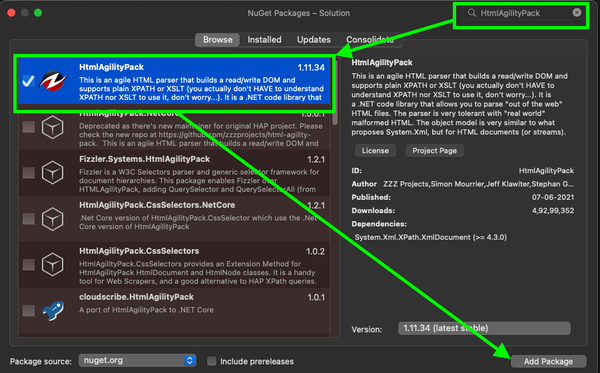600x373 pixels.
Task: Switch to the Installed tab
Action: point(264,40)
